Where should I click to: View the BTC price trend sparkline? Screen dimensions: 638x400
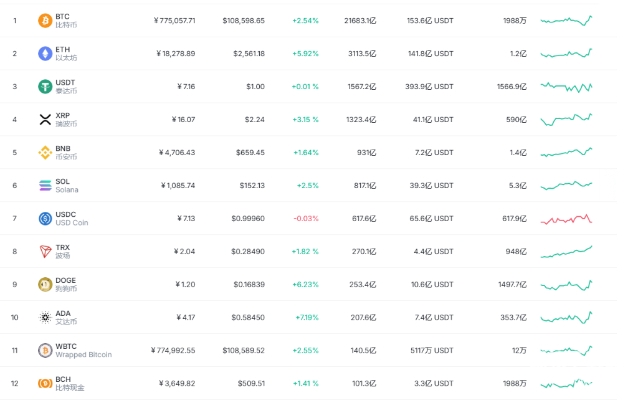pyautogui.click(x=566, y=20)
